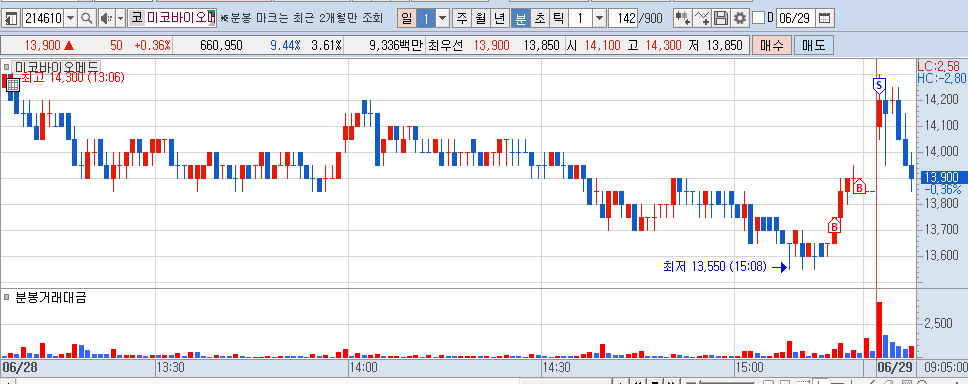The width and height of the screenshot is (968, 384).
Task: Open the minute interval dropdown arrow
Action: tap(599, 19)
